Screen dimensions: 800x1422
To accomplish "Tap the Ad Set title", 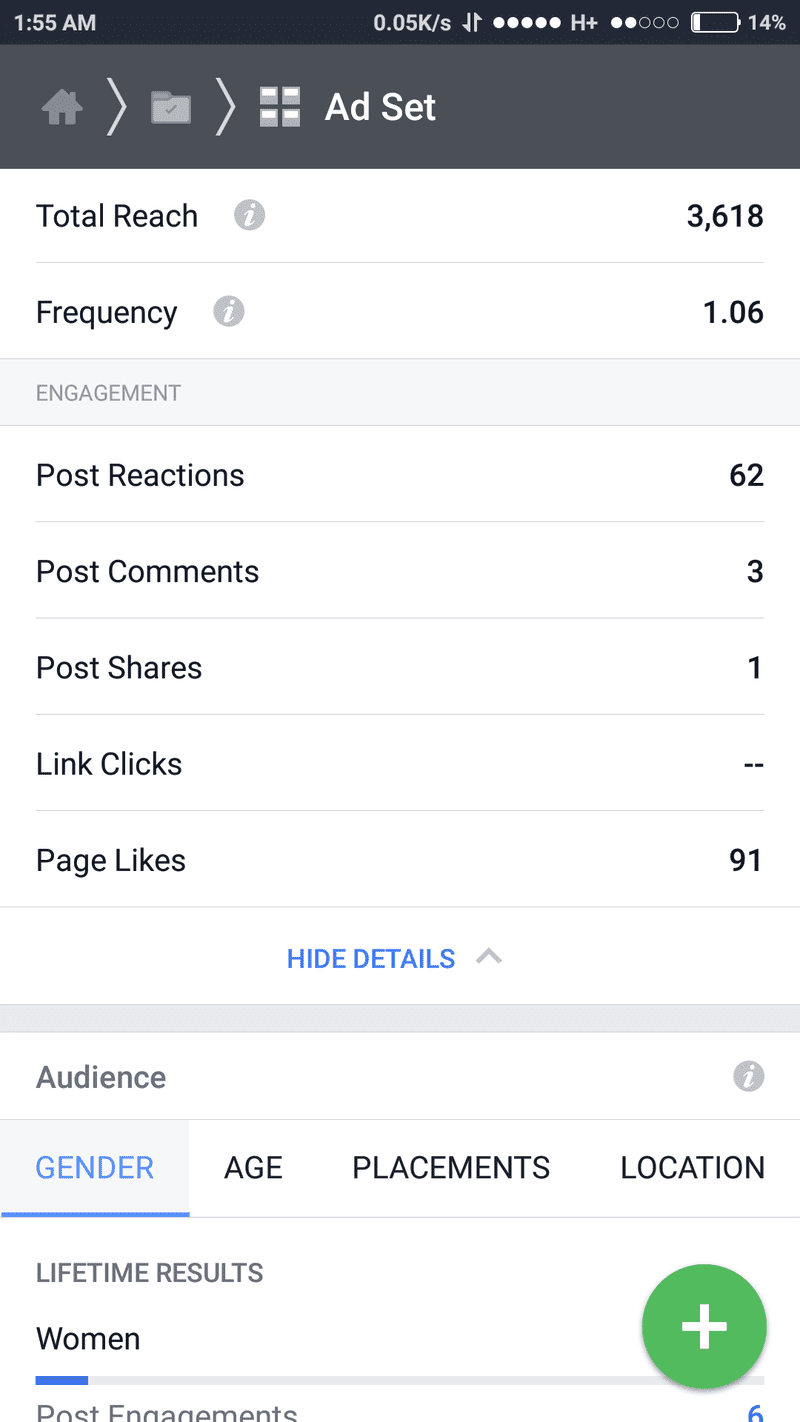I will tap(380, 107).
